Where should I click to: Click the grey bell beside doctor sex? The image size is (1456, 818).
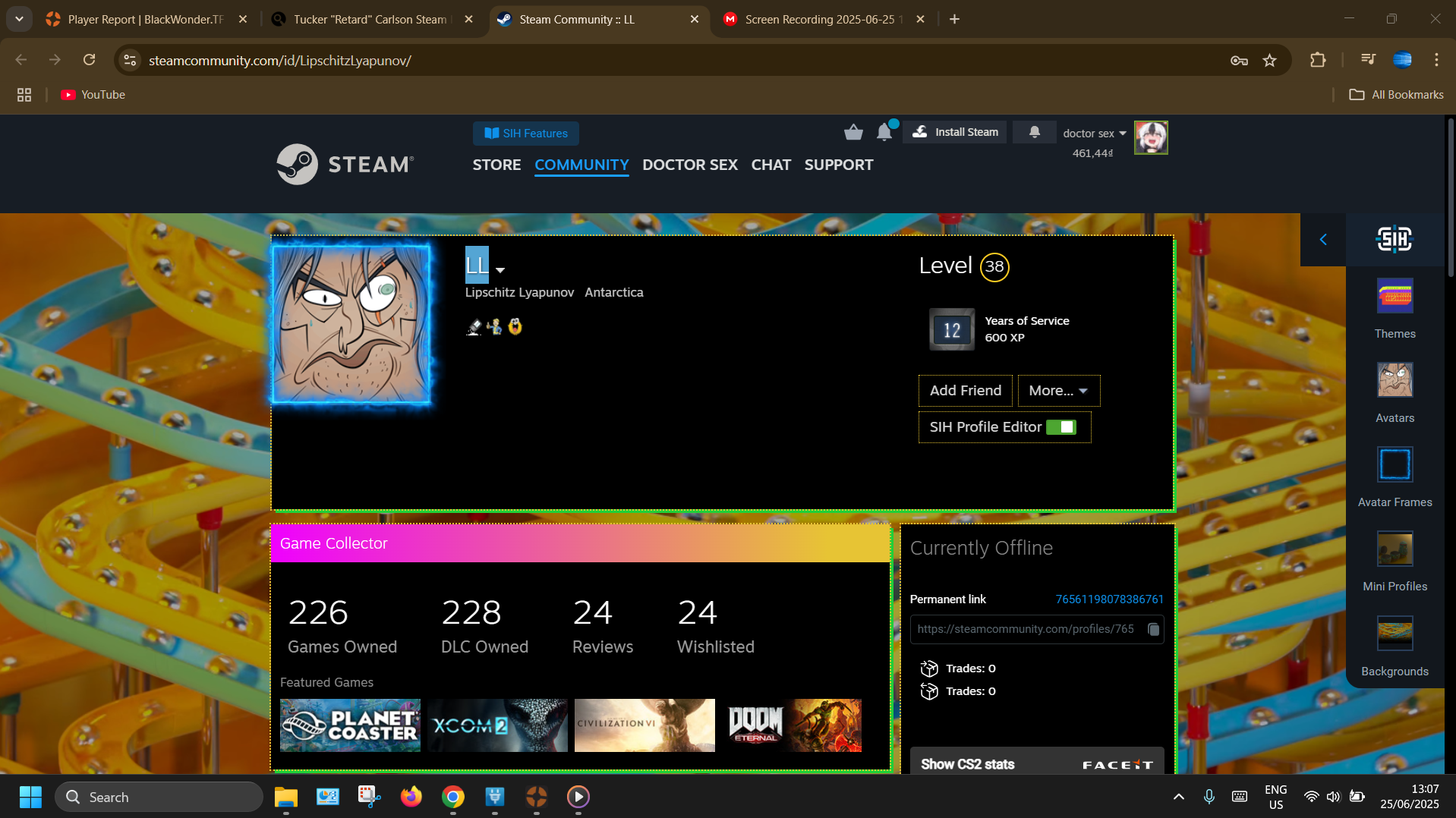pos(1034,132)
